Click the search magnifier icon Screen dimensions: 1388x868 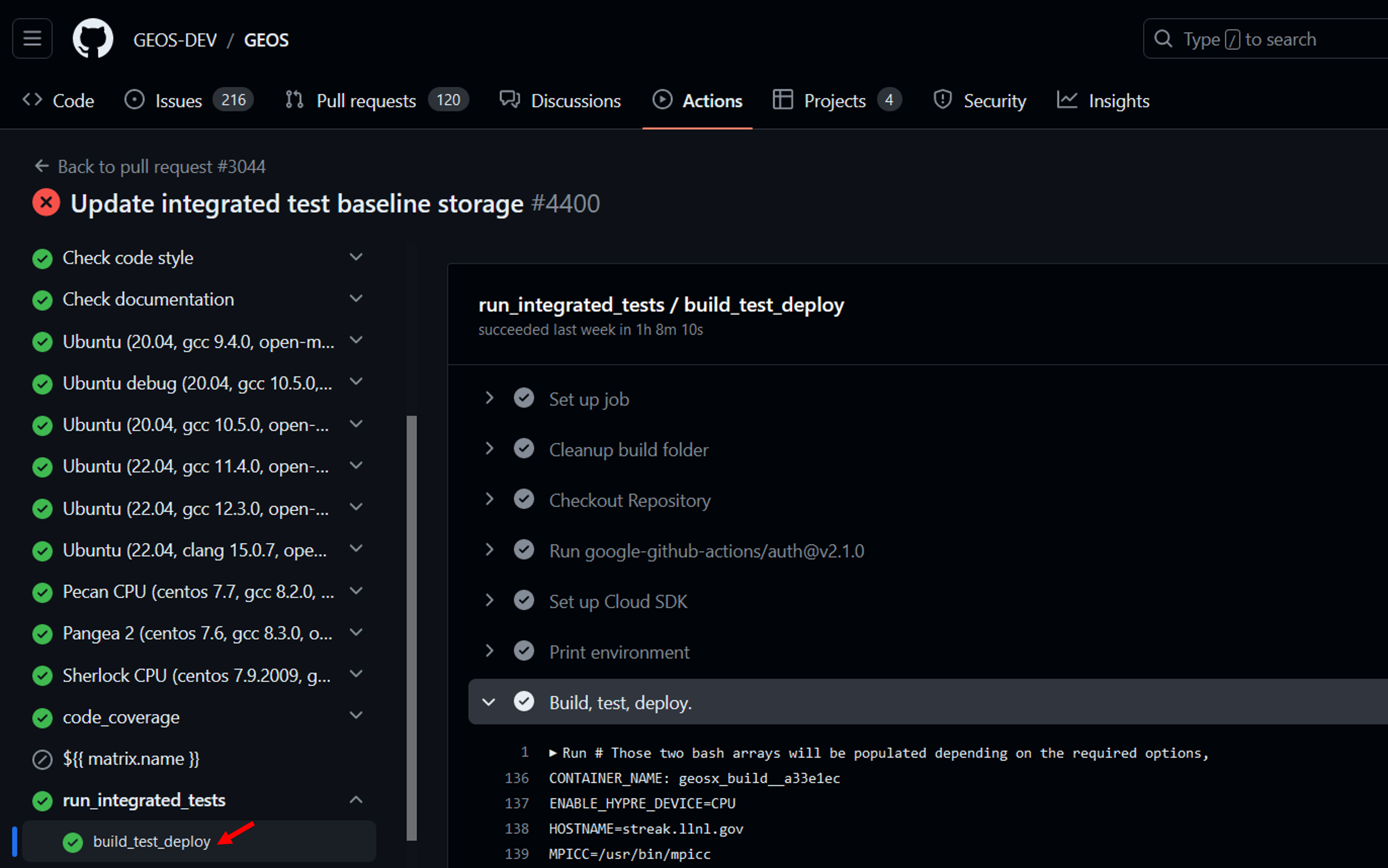point(1163,39)
